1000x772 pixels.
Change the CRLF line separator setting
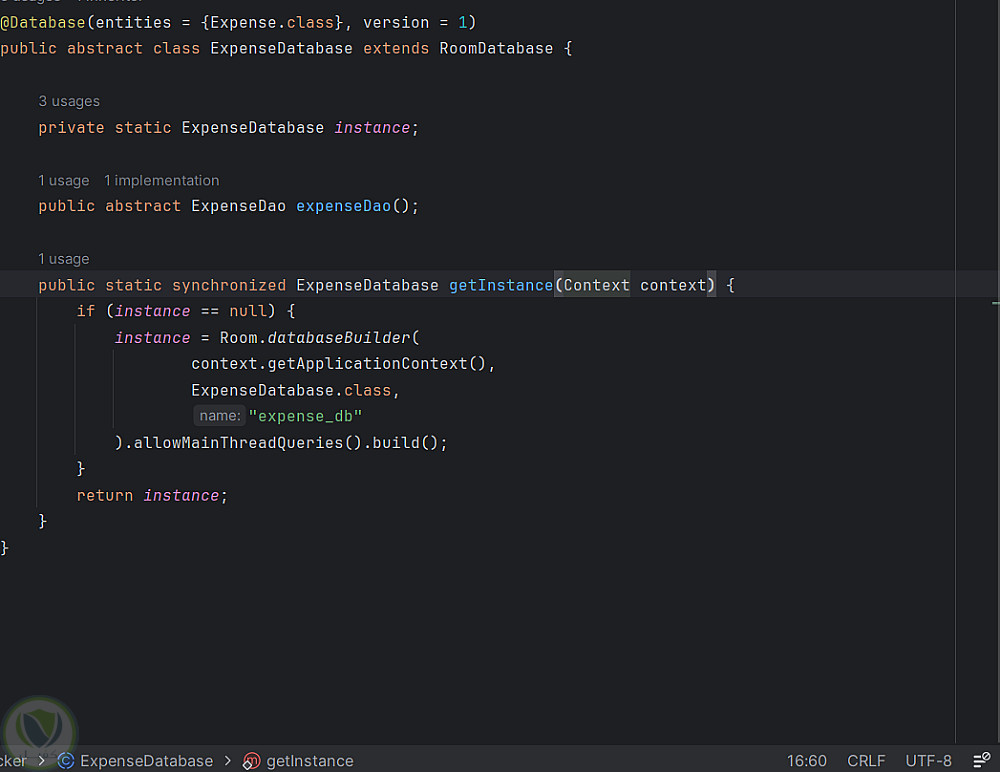pyautogui.click(x=865, y=761)
